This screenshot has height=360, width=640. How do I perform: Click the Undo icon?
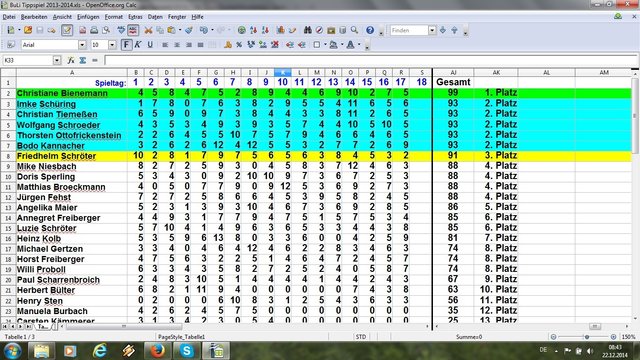click(203, 30)
